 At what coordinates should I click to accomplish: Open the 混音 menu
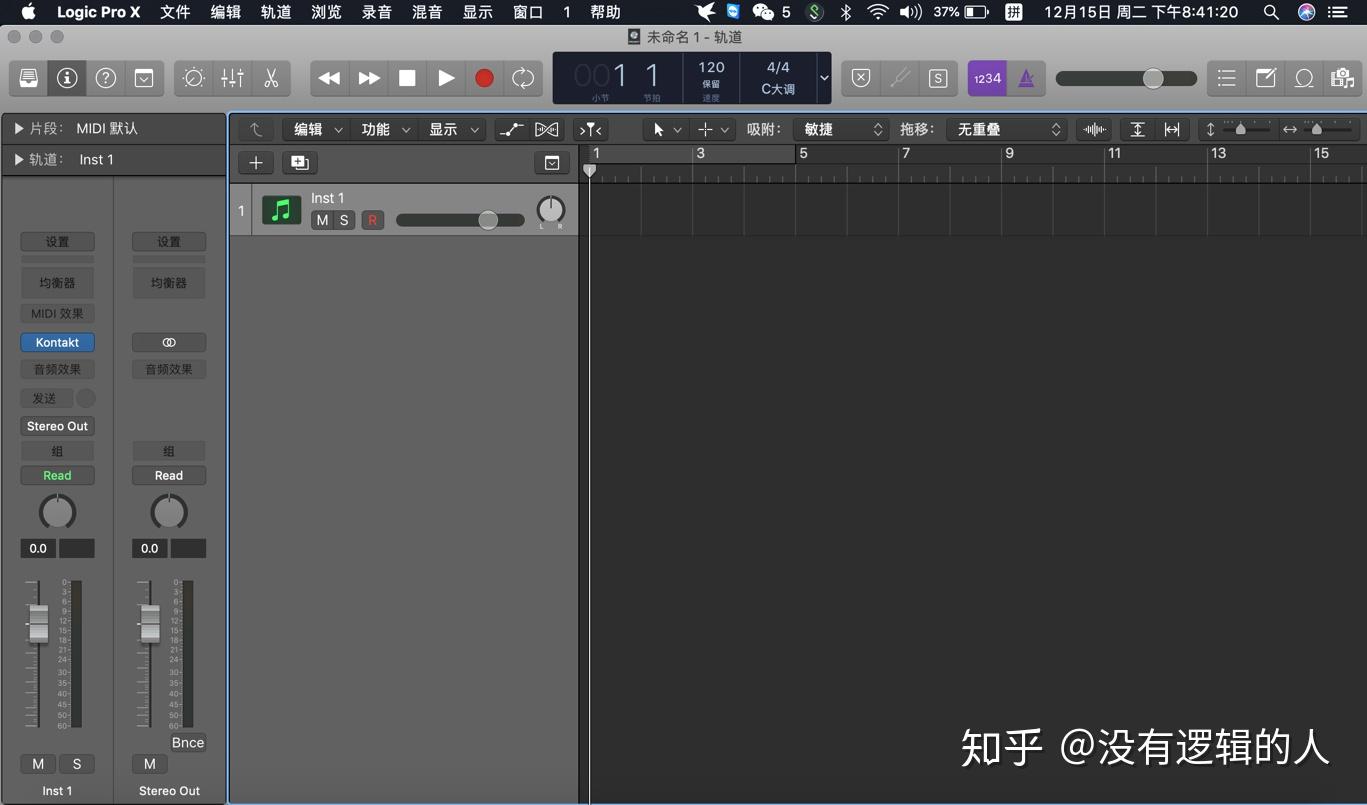click(x=427, y=12)
